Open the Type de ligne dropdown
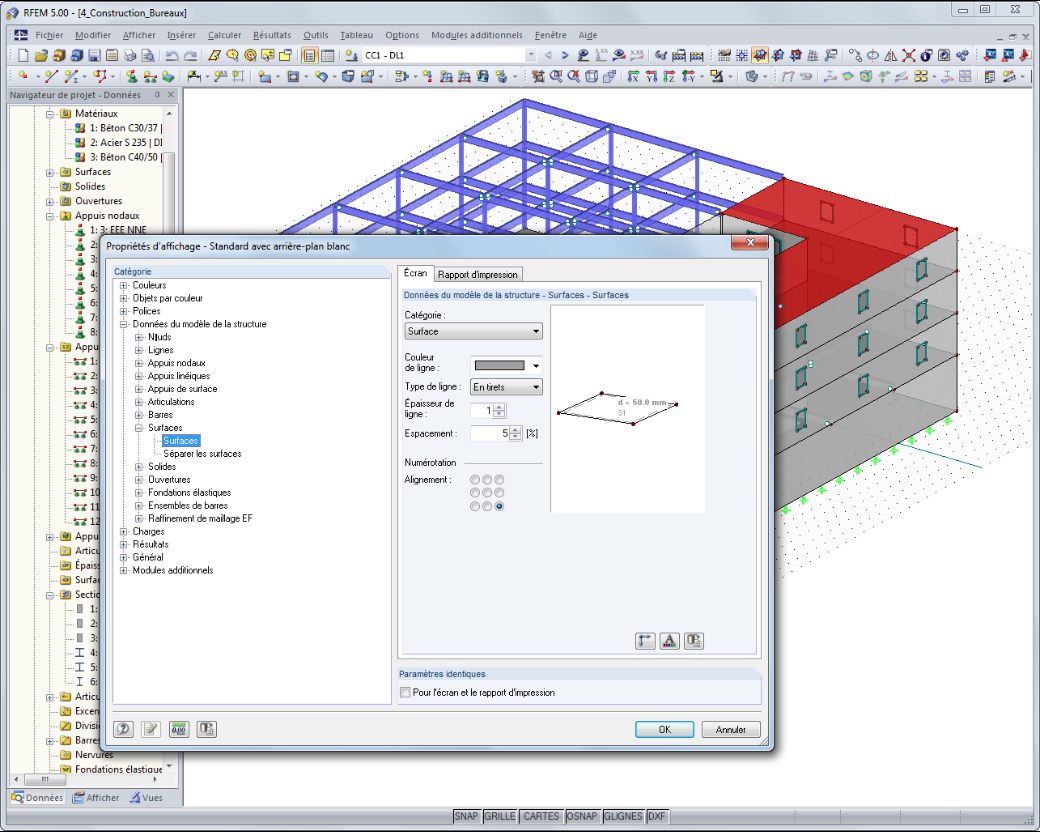 [x=506, y=387]
